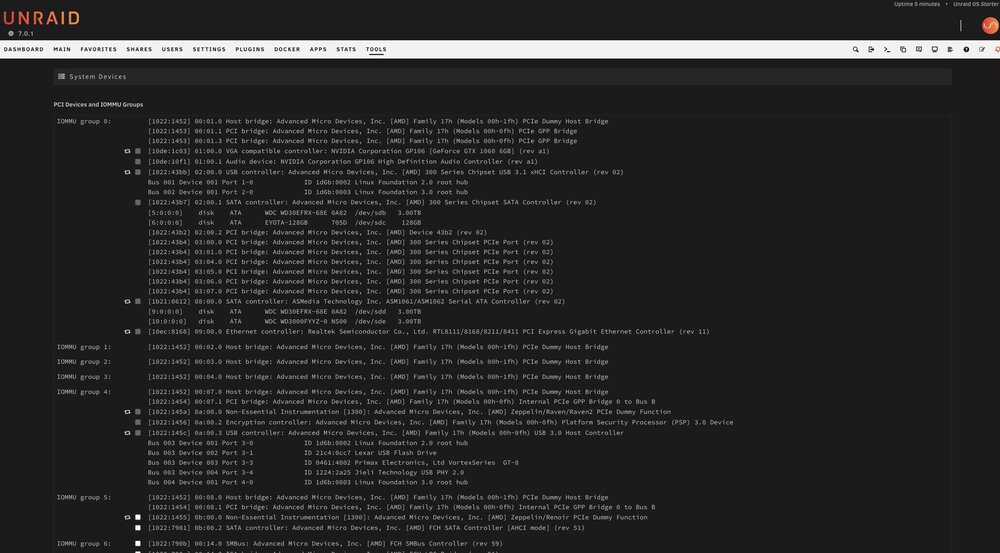Click the feedback speech-bubble icon
Screen dimensions: 1000x553
coord(918,49)
